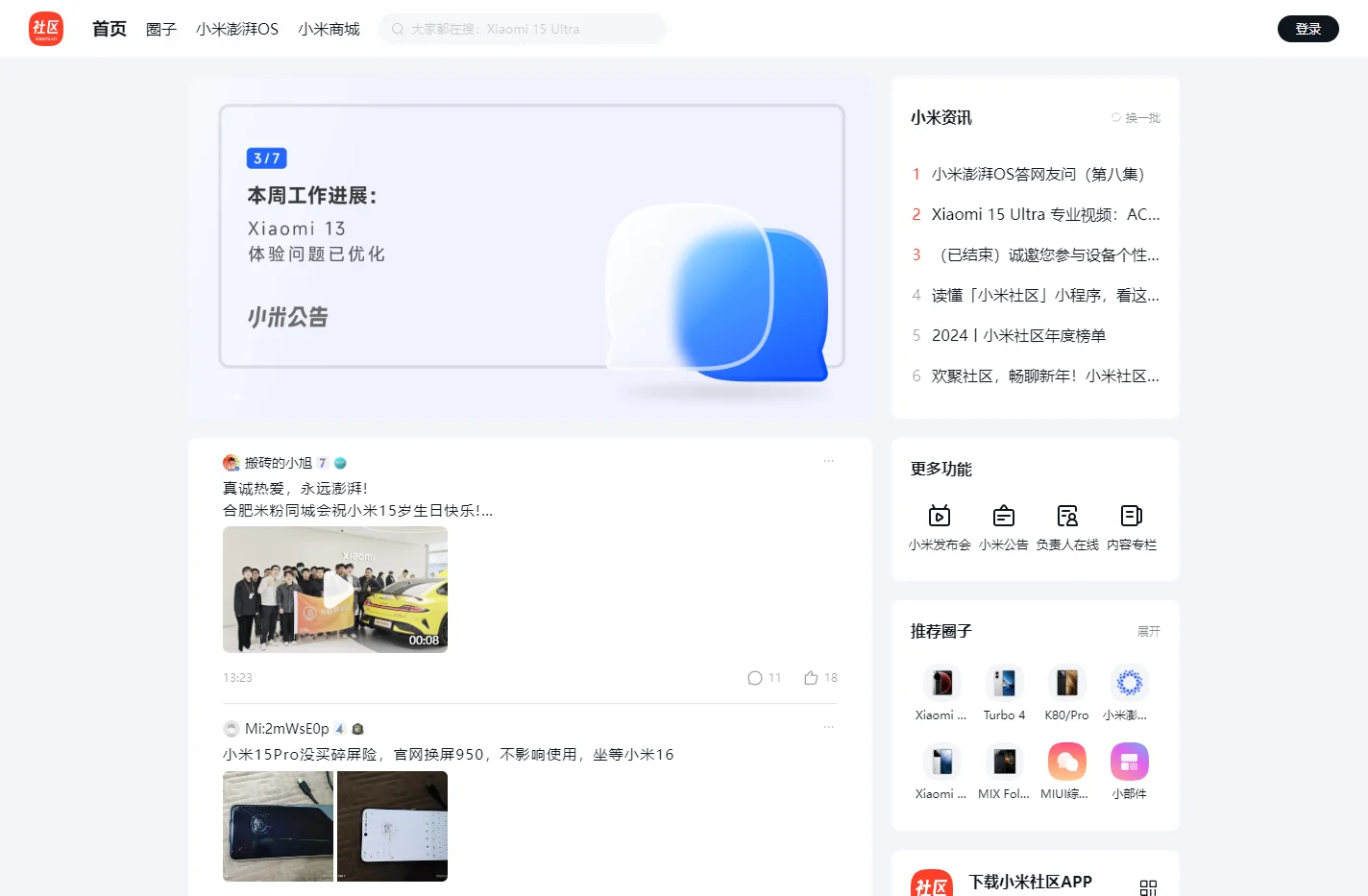Open more options on Mi:2mWsE0p post
Viewport: 1368px width, 896px height.
point(828,728)
